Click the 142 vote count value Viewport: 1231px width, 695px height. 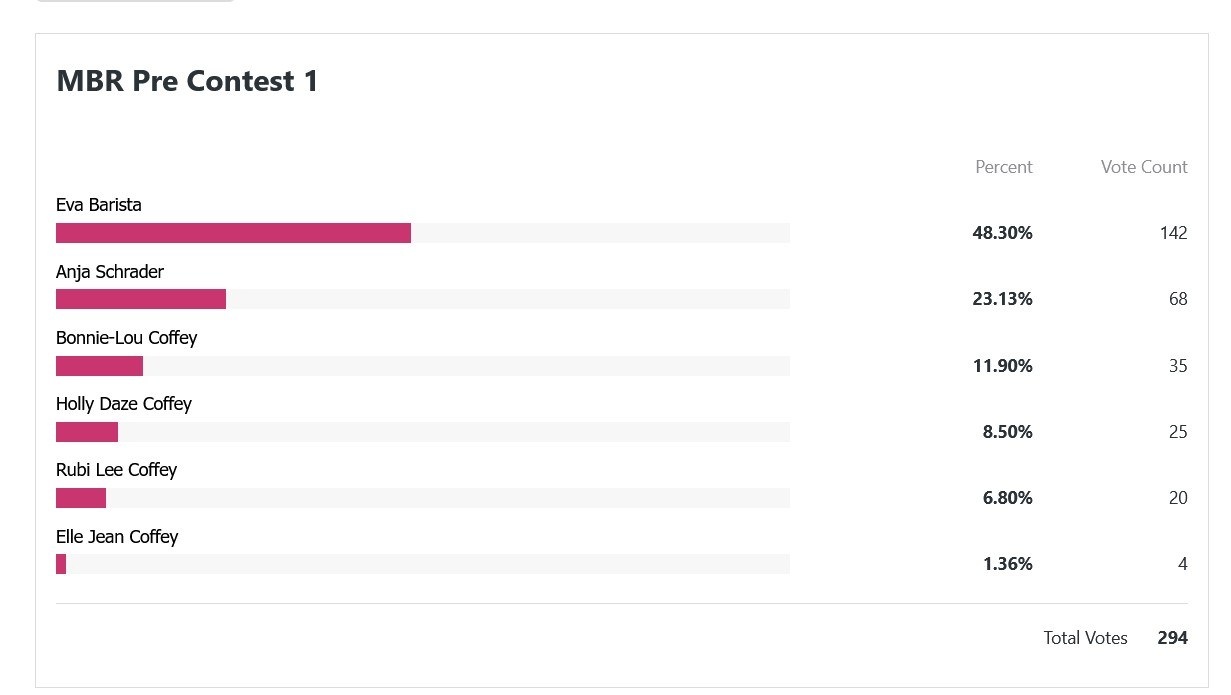pyautogui.click(x=1174, y=233)
